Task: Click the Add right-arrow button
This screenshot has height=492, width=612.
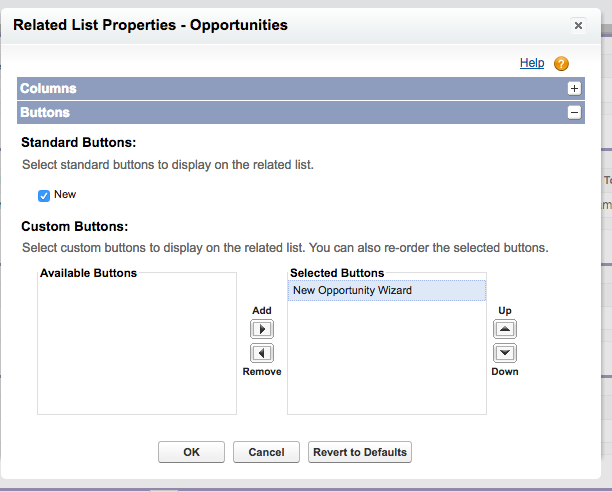Action: (x=262, y=329)
